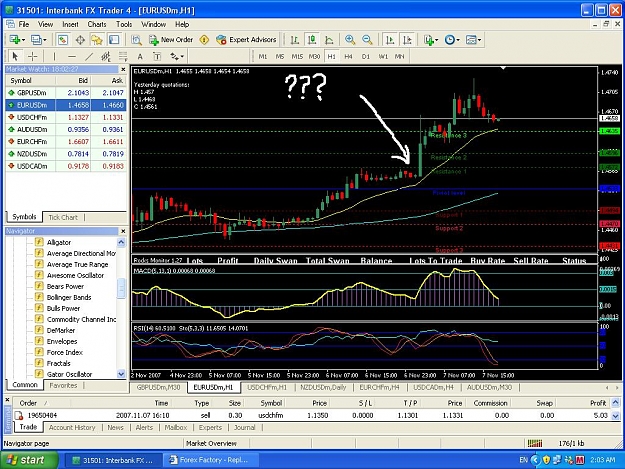Select Awesome Oscillator indicator

[x=75, y=275]
